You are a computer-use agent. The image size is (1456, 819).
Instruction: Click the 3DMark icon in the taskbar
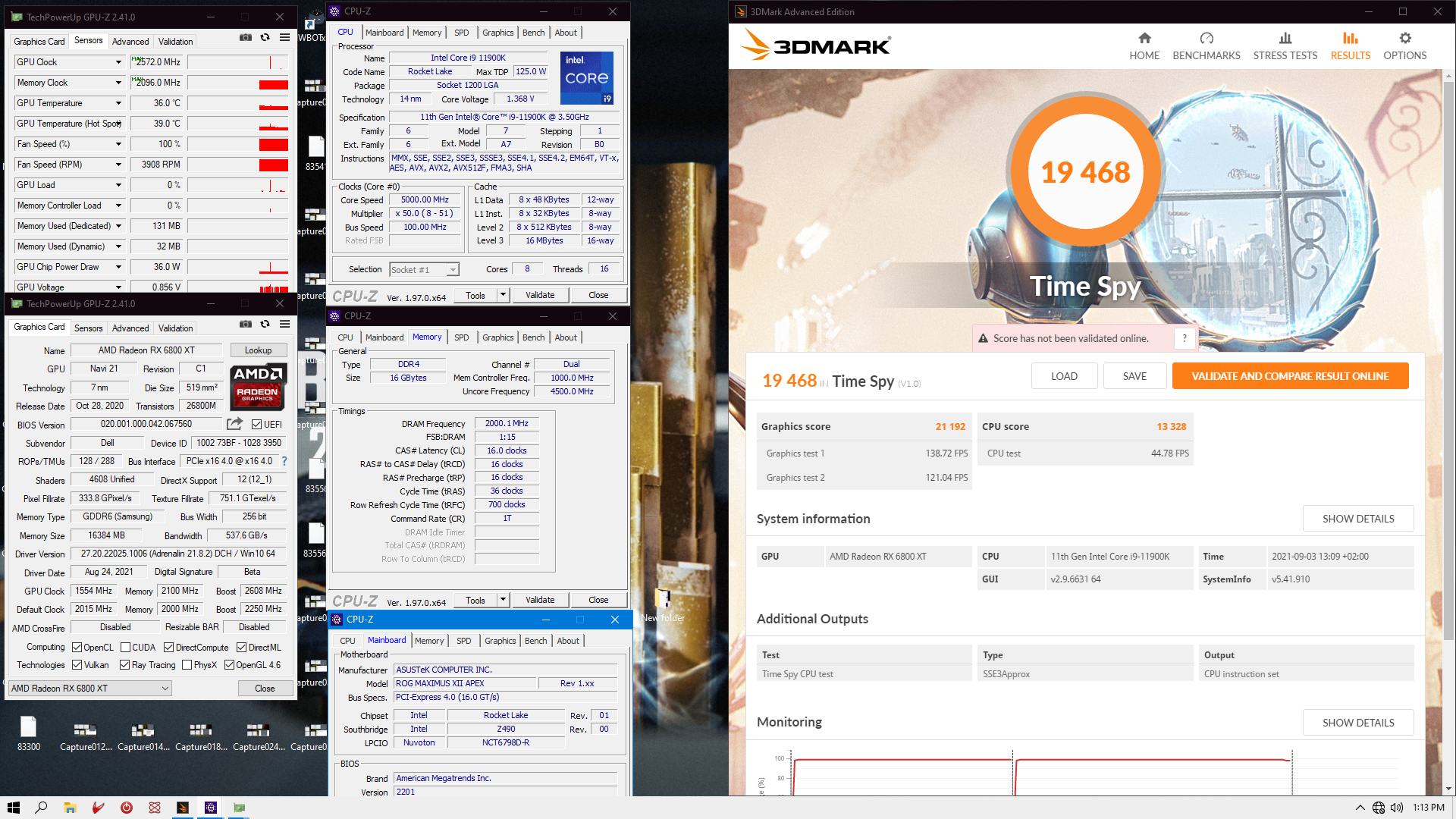(183, 808)
